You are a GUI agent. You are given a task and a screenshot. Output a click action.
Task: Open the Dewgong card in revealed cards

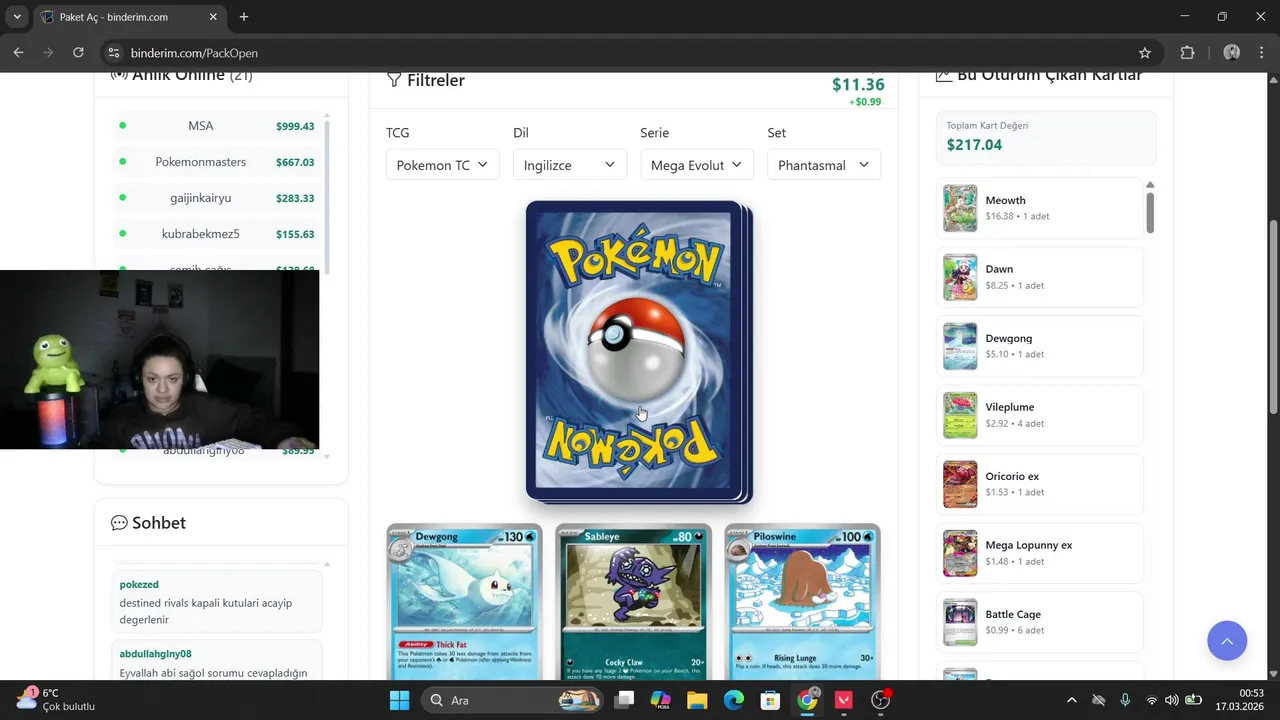pyautogui.click(x=464, y=601)
